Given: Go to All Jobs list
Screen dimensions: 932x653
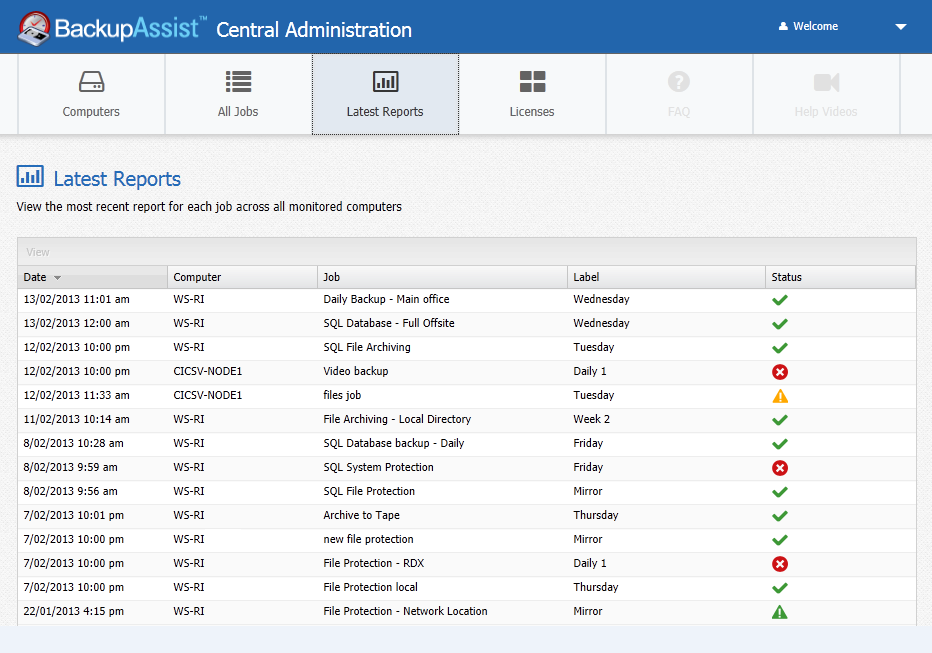Looking at the screenshot, I should [x=238, y=94].
